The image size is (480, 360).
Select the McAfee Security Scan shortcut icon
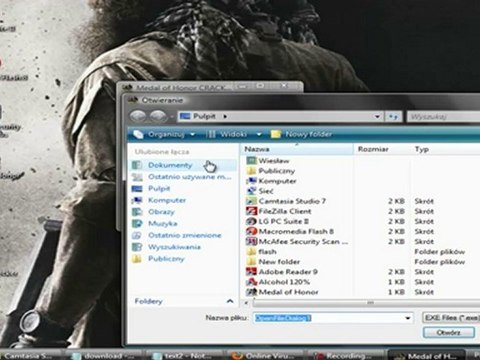(x=251, y=241)
